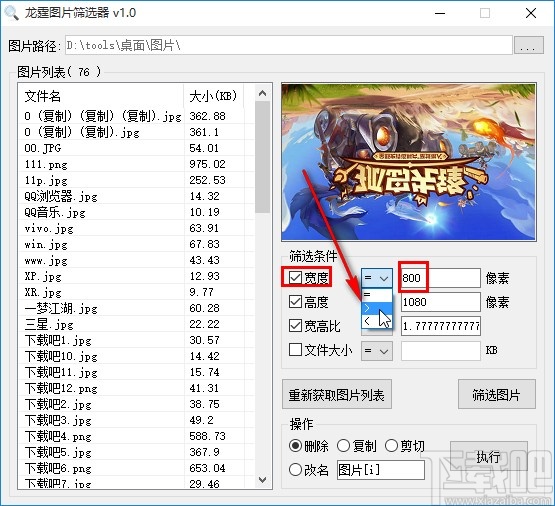Click the file list scrollbar thumb
555x506 pixels.
point(262,157)
